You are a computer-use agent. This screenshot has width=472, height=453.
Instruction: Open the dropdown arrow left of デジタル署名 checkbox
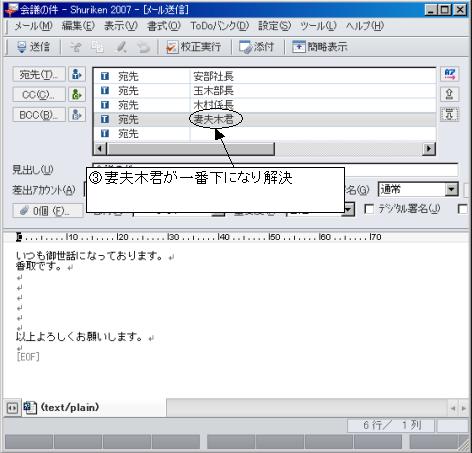coord(349,210)
